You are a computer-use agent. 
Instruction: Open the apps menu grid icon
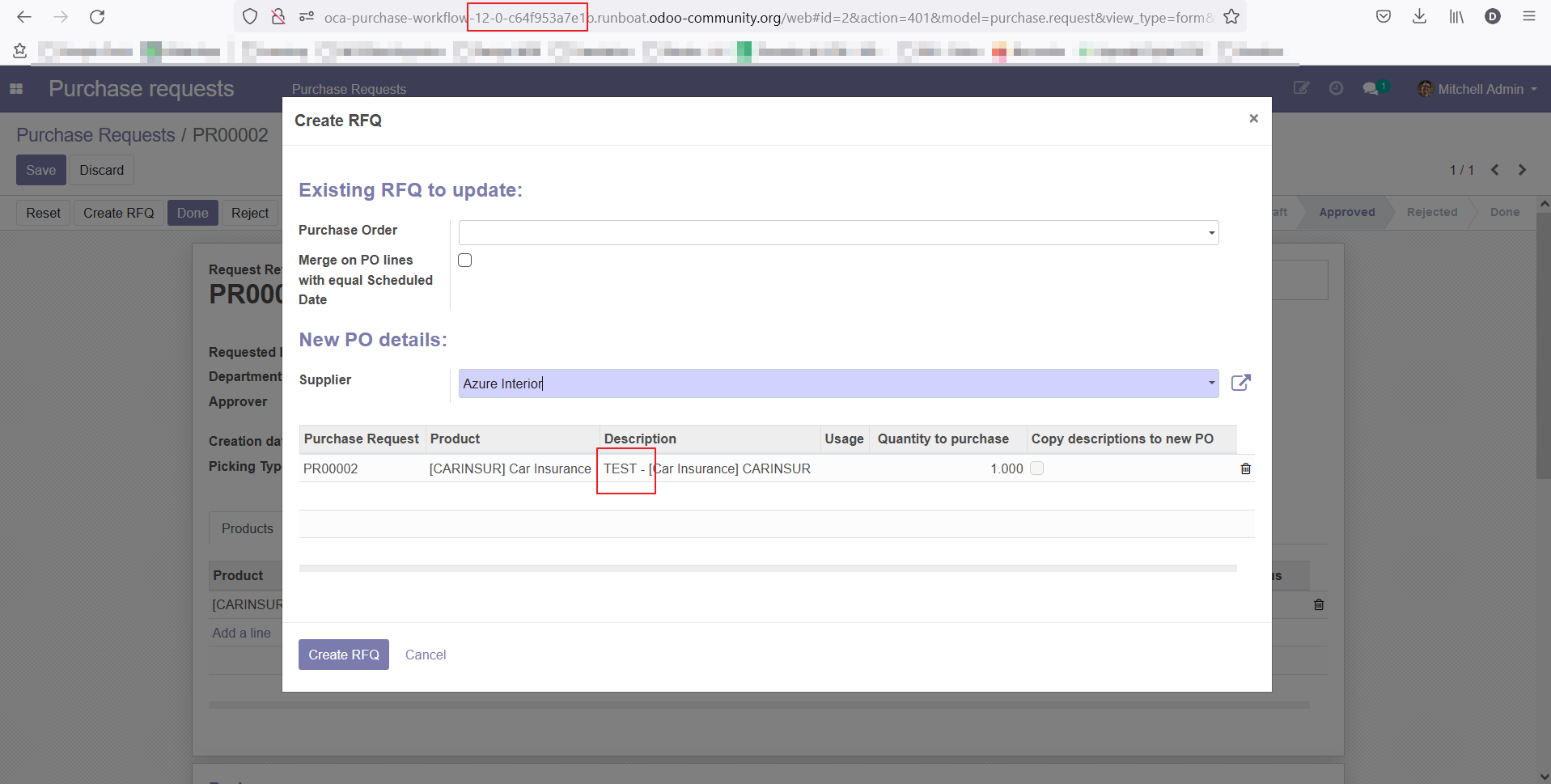coord(16,89)
